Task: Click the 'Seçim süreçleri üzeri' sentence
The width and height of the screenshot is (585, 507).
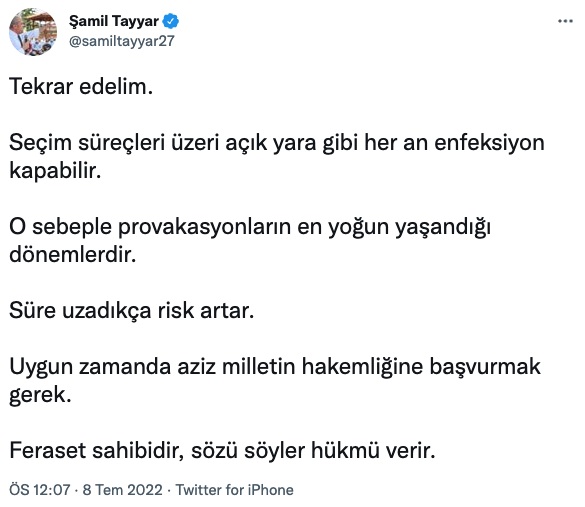Action: [276, 157]
